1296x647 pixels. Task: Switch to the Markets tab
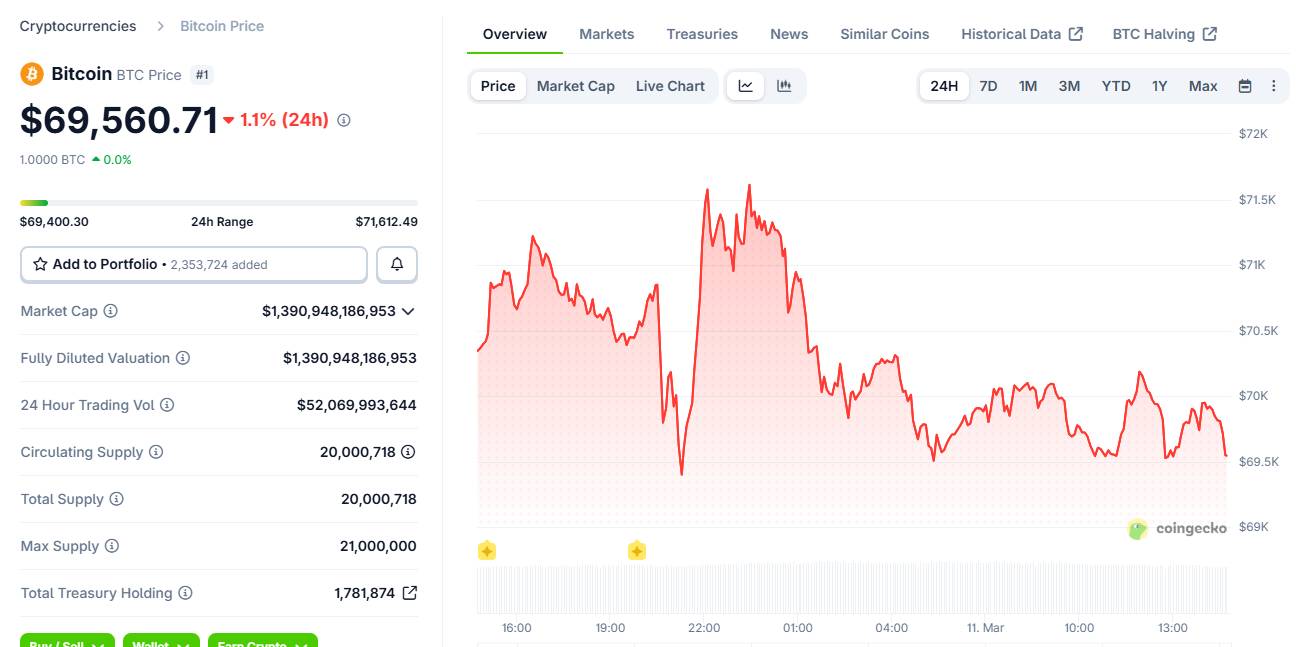[x=606, y=33]
